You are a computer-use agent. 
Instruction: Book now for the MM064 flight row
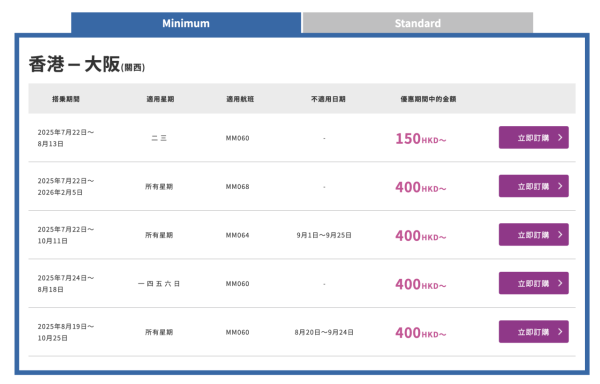tap(533, 235)
